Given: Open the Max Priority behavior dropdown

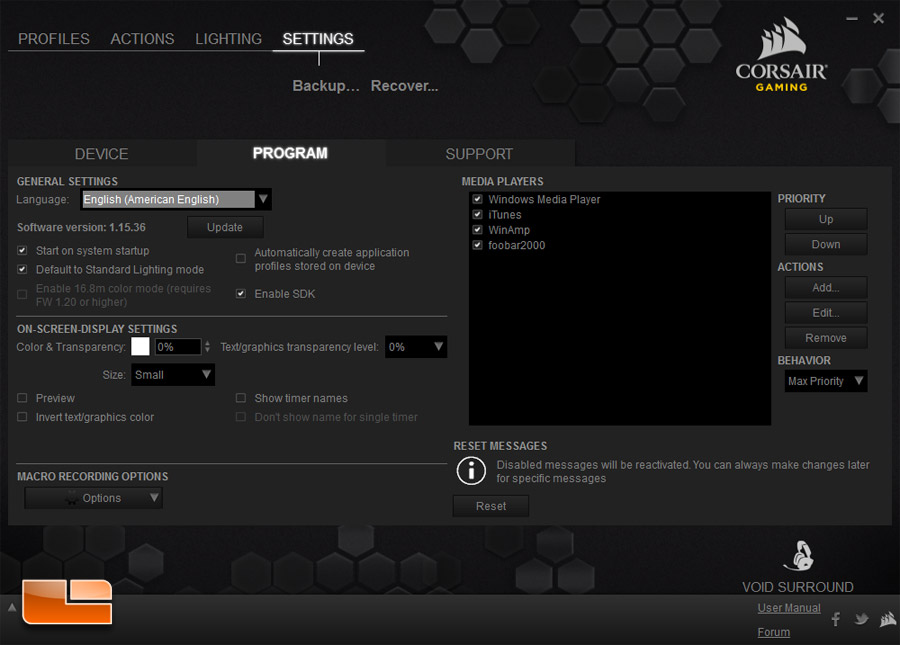Looking at the screenshot, I should click(x=825, y=381).
